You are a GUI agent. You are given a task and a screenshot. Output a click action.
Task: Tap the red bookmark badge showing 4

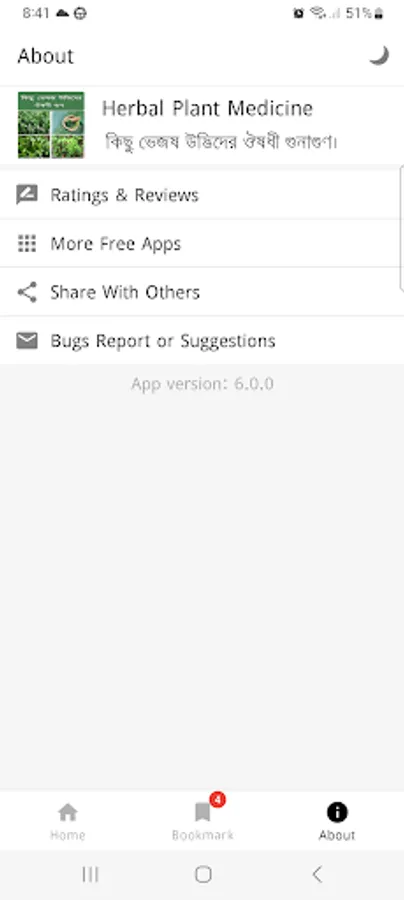pos(217,799)
